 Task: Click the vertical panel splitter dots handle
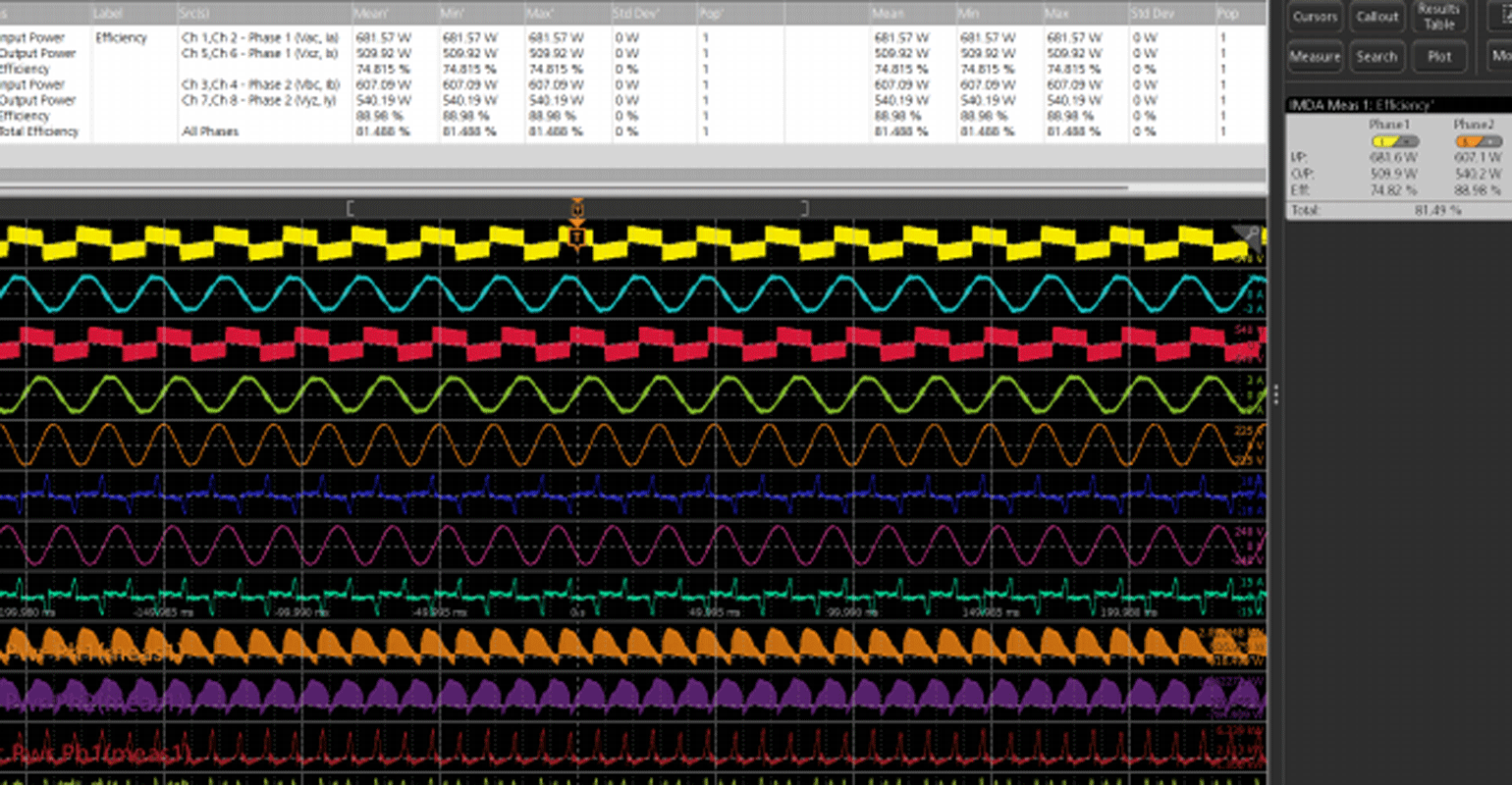[1275, 392]
